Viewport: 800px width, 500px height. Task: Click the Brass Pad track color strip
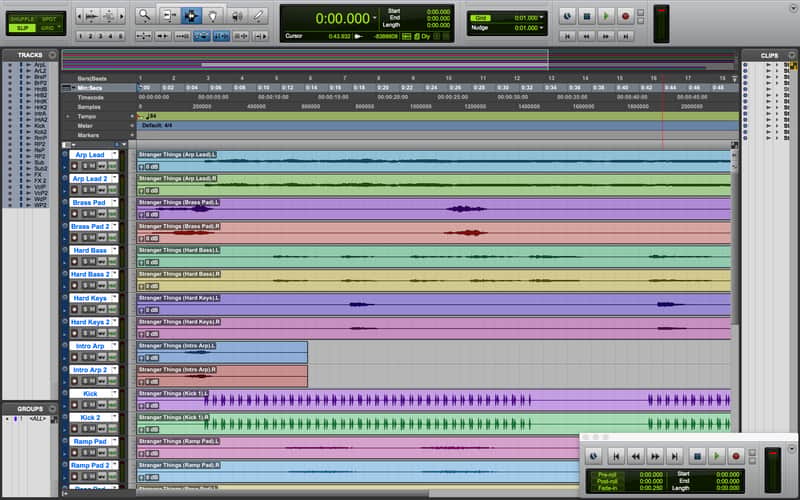point(65,209)
